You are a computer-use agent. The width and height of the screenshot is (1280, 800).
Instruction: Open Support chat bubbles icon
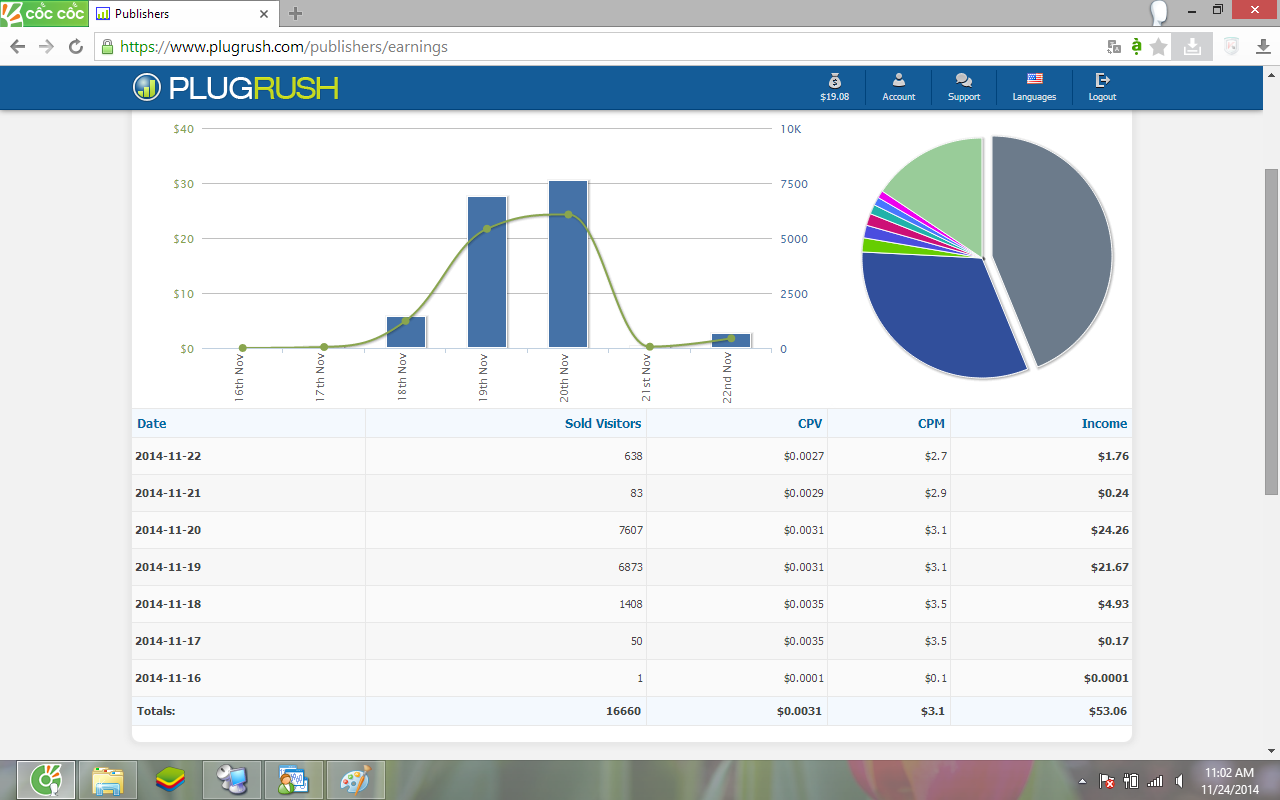(x=963, y=80)
